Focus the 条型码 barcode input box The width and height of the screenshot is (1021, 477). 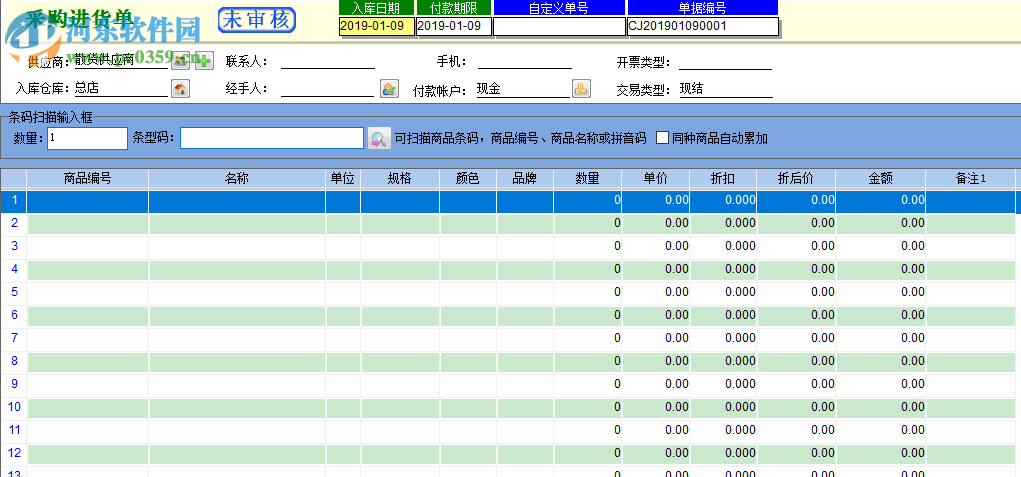(x=272, y=138)
